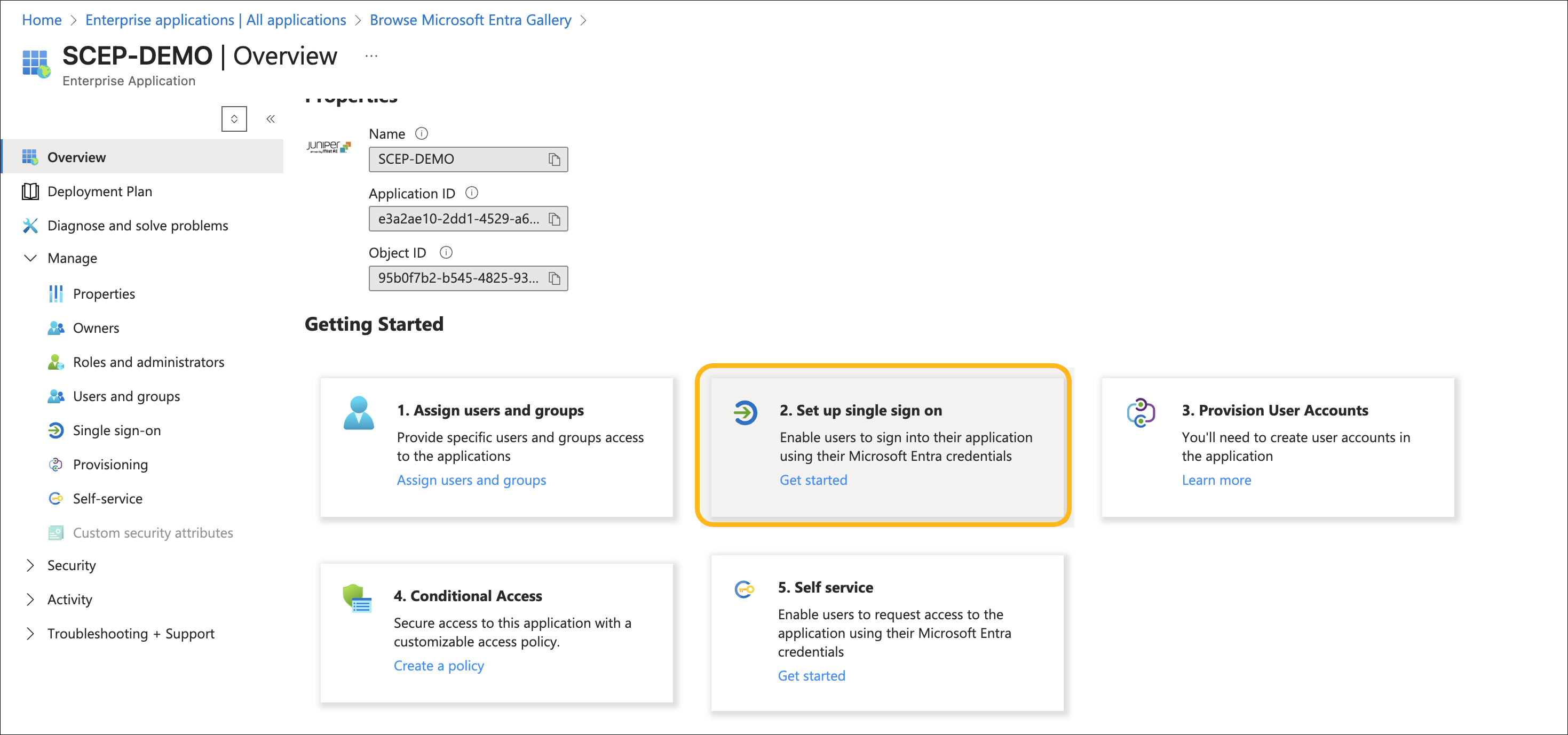Go to Provisioning sidebar item
Viewport: 1568px width, 735px height.
pos(110,464)
